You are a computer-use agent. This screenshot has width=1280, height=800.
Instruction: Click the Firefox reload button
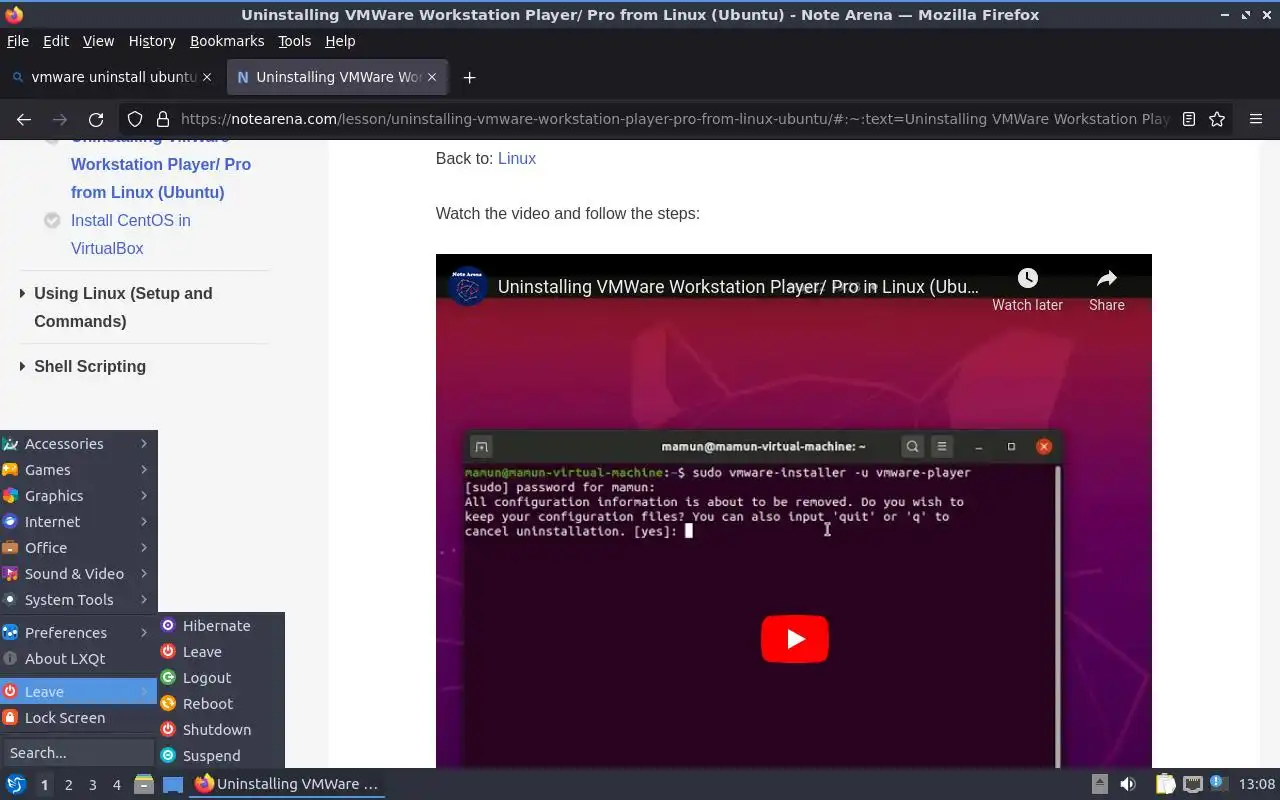[x=96, y=119]
